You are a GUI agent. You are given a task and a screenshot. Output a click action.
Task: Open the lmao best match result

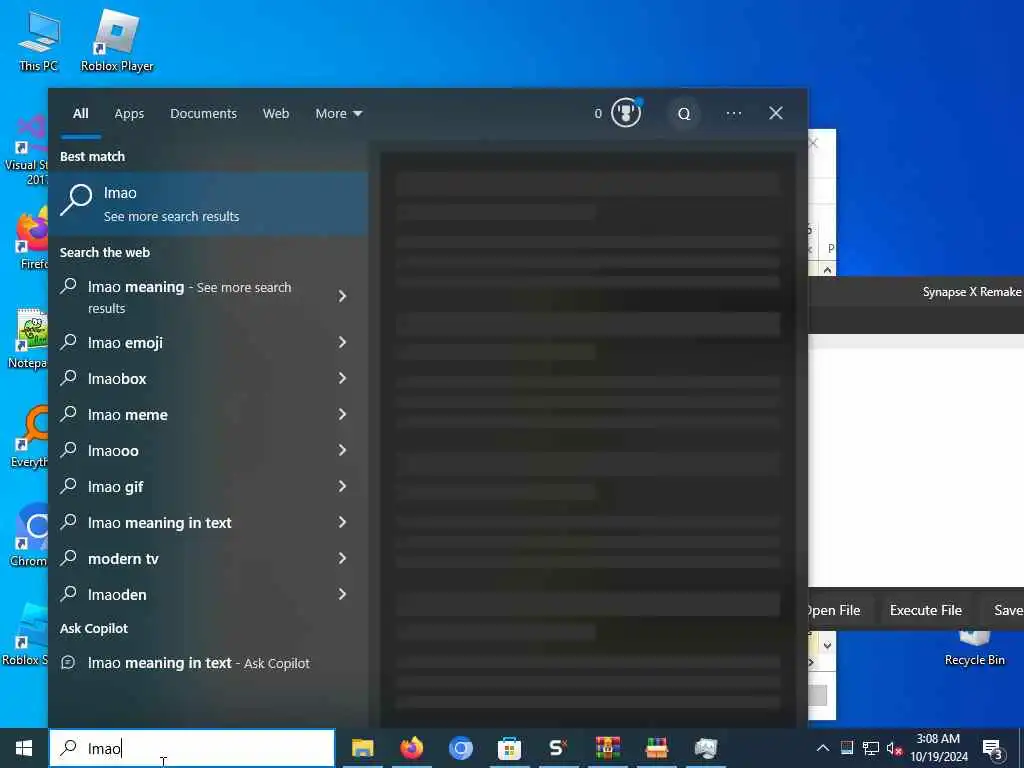point(209,204)
